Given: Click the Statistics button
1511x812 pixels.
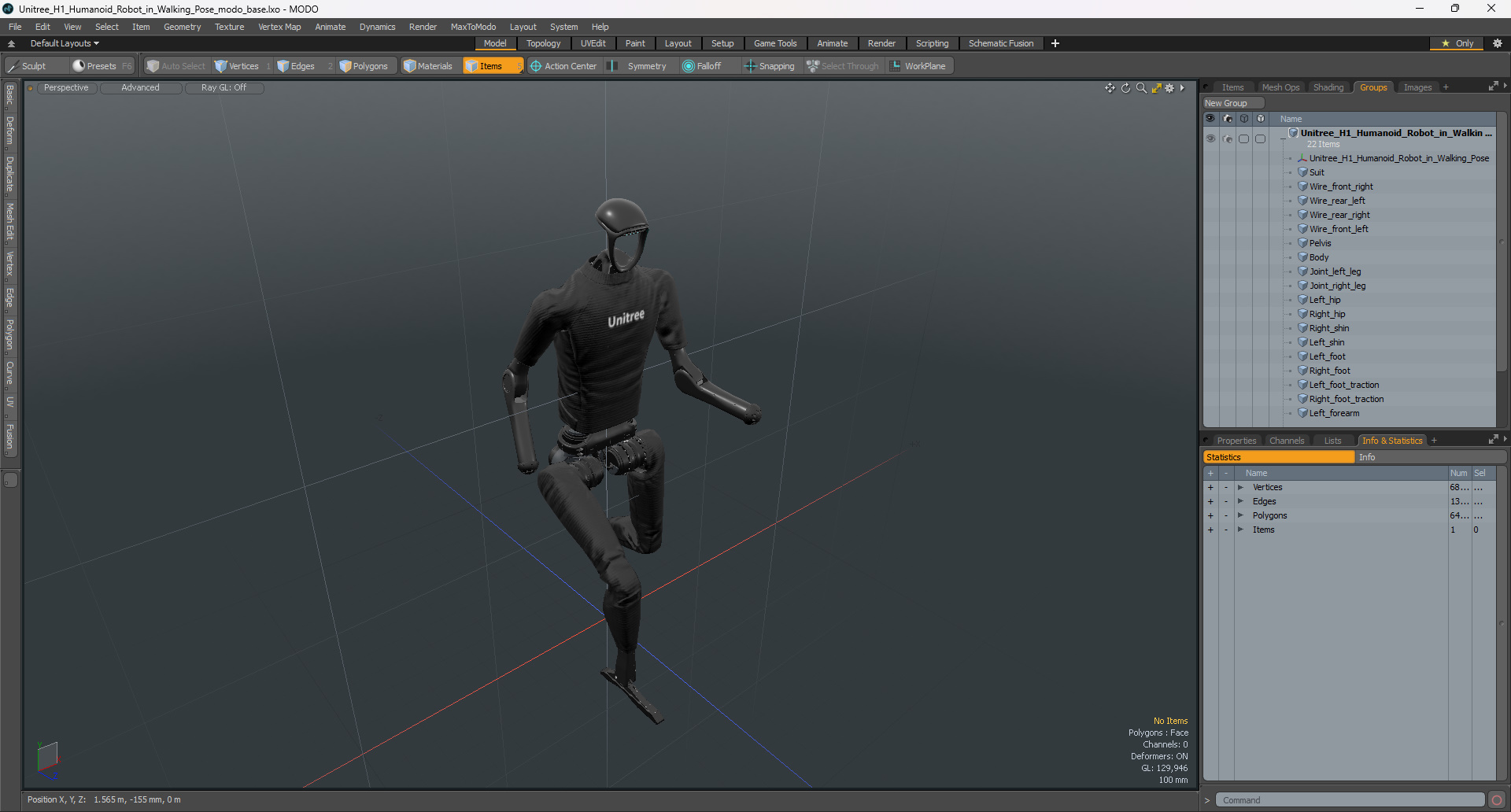Looking at the screenshot, I should coord(1279,457).
